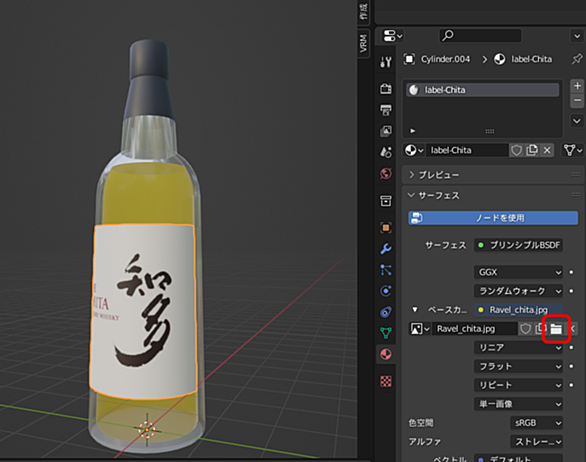Open the Physics properties tab
Screen dimensions: 586x462
pyautogui.click(x=386, y=291)
